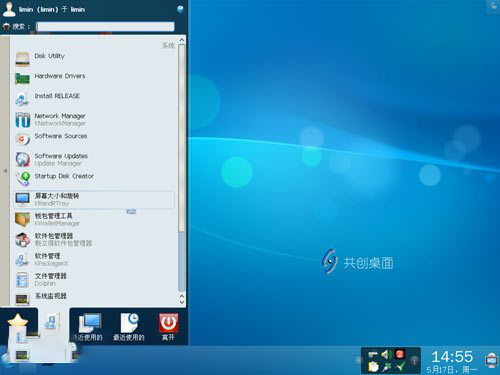This screenshot has width=500, height=375.
Task: Switch to recently used documents tab
Action: pos(129,327)
